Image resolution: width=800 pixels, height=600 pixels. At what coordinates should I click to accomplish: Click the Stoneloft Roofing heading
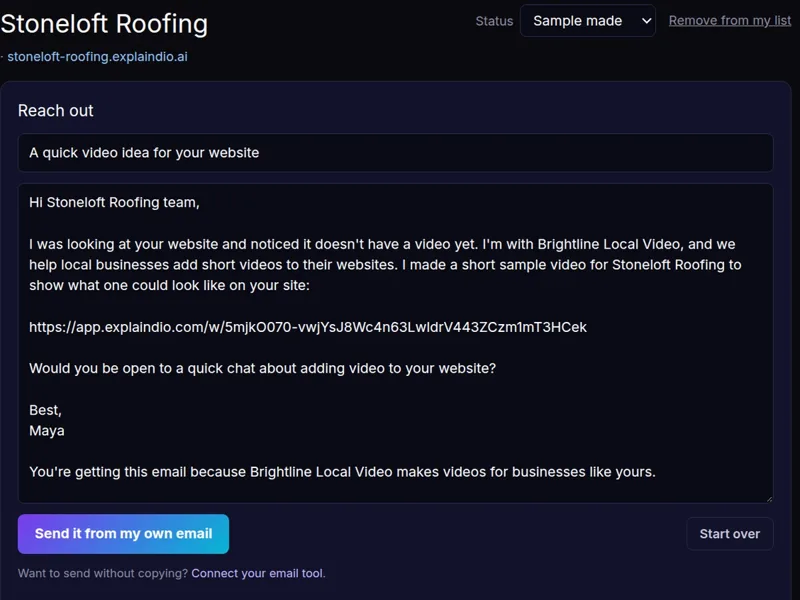point(104,24)
